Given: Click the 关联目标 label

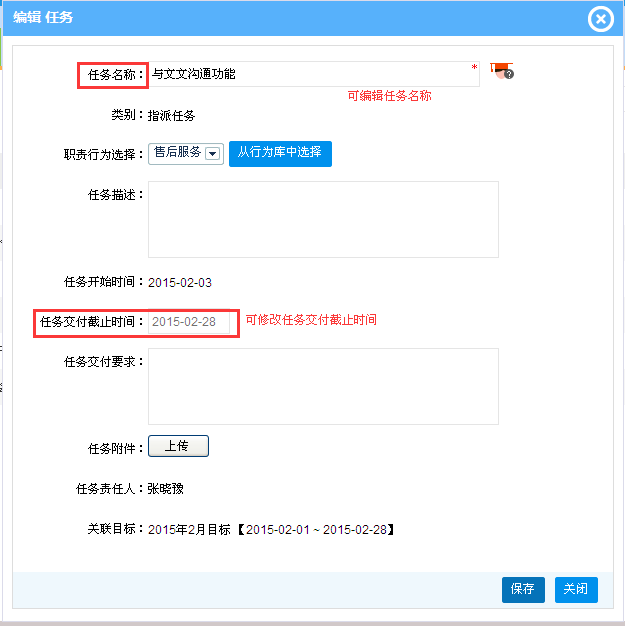Looking at the screenshot, I should click(115, 529).
